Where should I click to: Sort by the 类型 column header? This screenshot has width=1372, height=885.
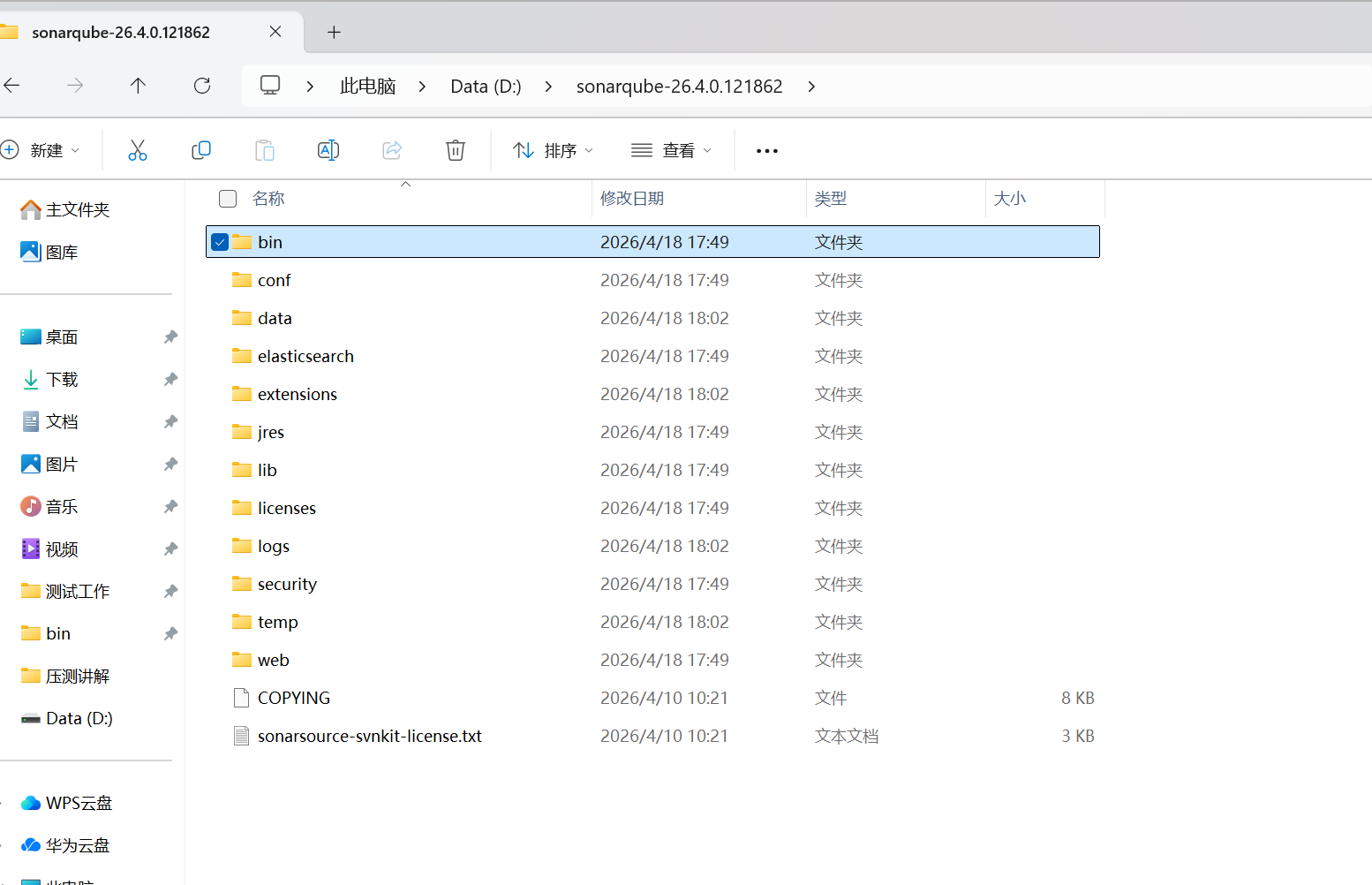[x=831, y=199]
